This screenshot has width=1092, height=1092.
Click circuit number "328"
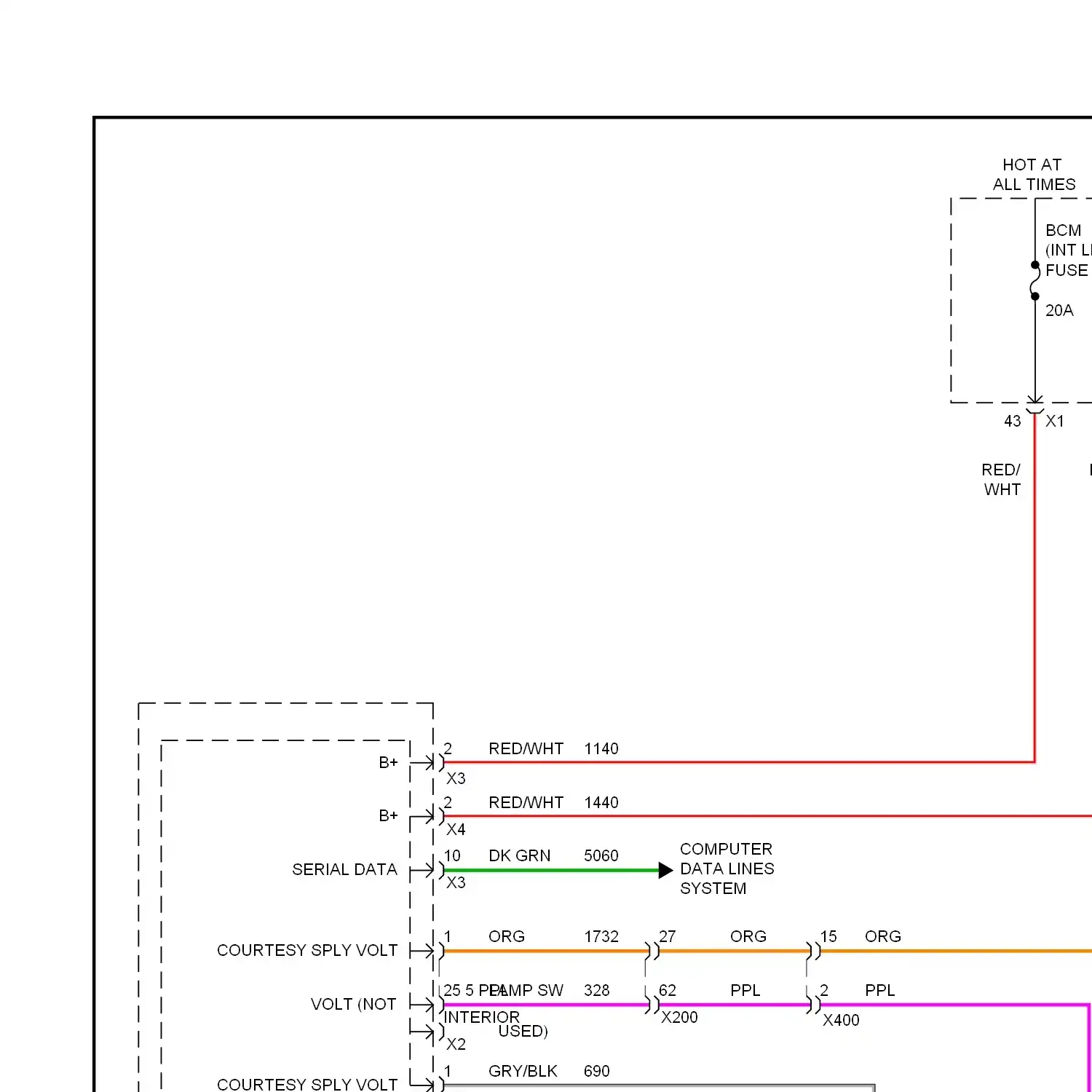point(597,990)
